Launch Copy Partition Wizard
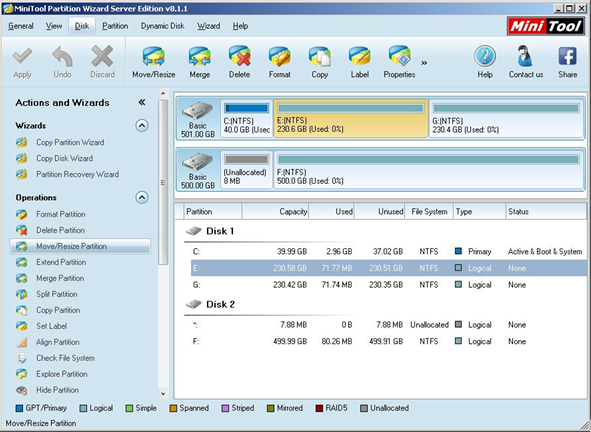The image size is (591, 432). click(70, 142)
